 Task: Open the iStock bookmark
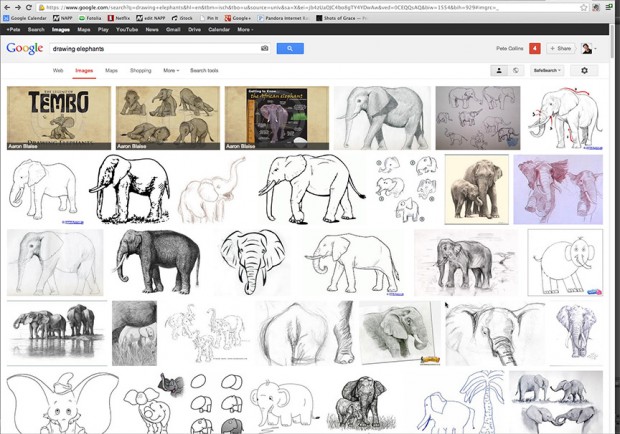(x=182, y=18)
